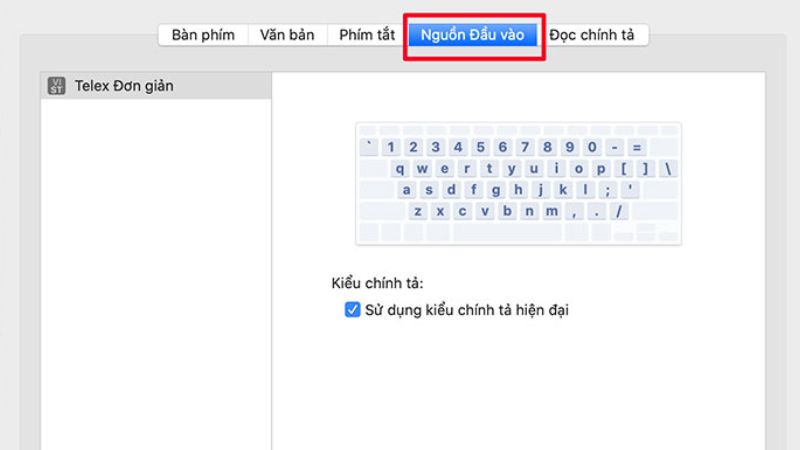Click the highlighted Nguồn Đầu vào tab
The height and width of the screenshot is (450, 800).
tap(474, 35)
